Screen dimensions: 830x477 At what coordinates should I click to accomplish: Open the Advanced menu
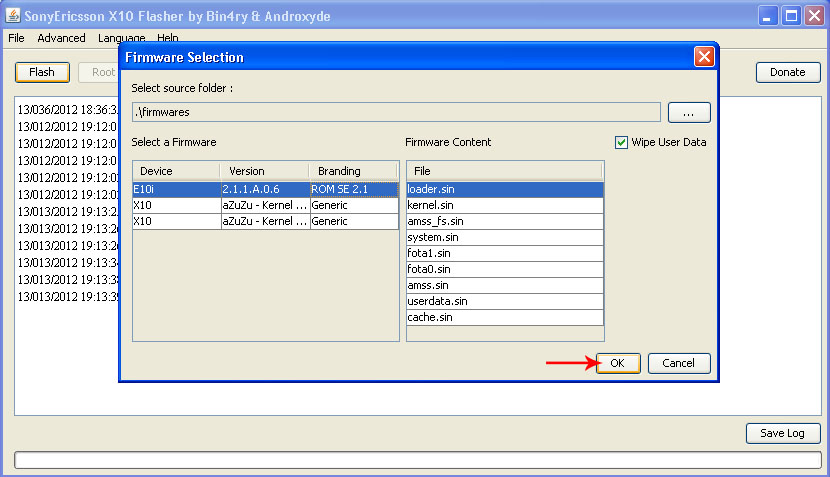click(x=61, y=38)
